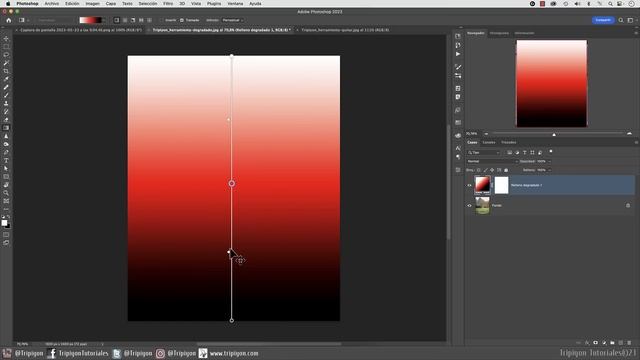The height and width of the screenshot is (360, 640).
Task: Select the Rectangular Marquee tool
Action: tap(6, 47)
